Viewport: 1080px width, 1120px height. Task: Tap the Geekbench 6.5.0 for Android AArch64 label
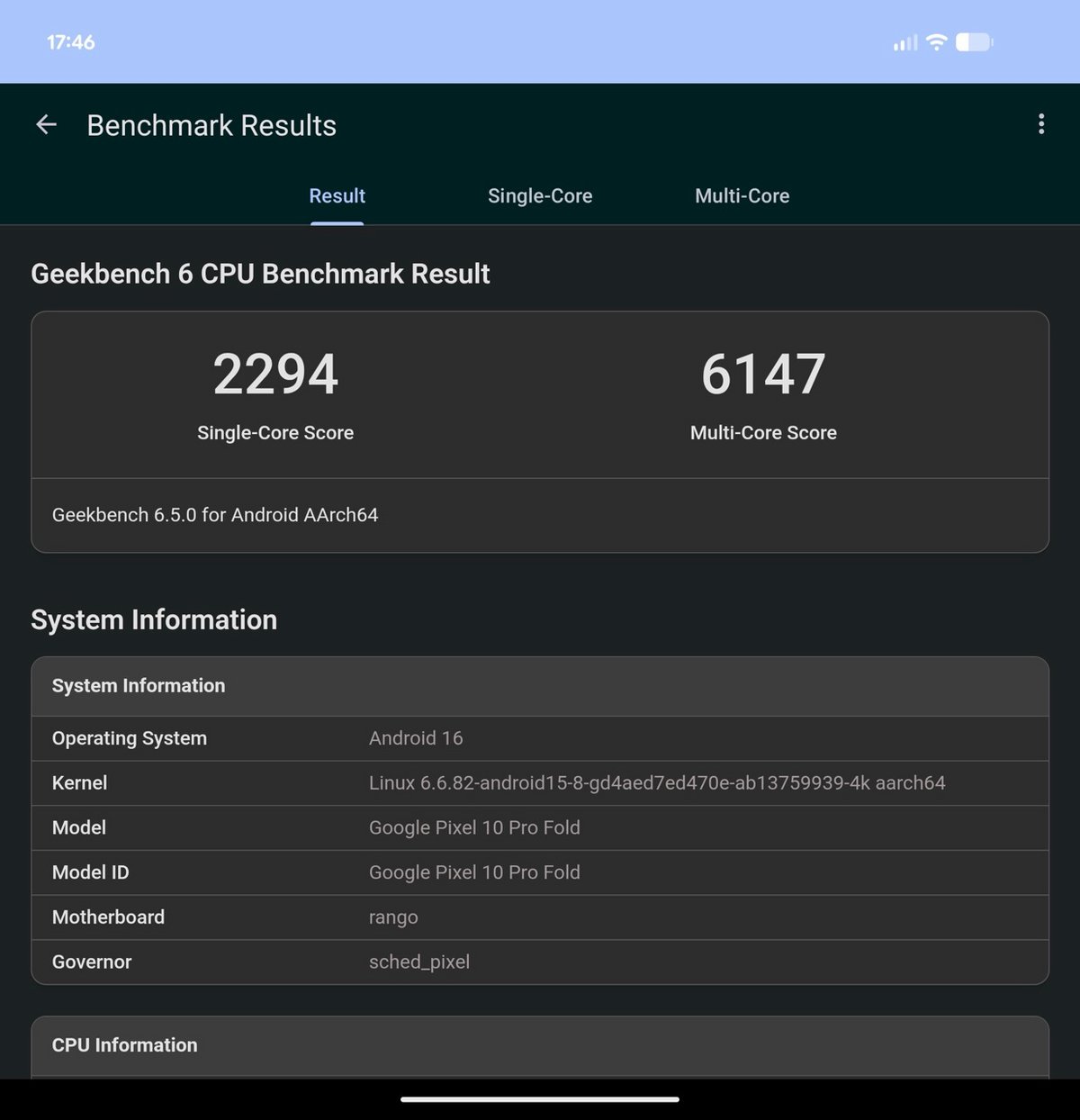coord(215,515)
